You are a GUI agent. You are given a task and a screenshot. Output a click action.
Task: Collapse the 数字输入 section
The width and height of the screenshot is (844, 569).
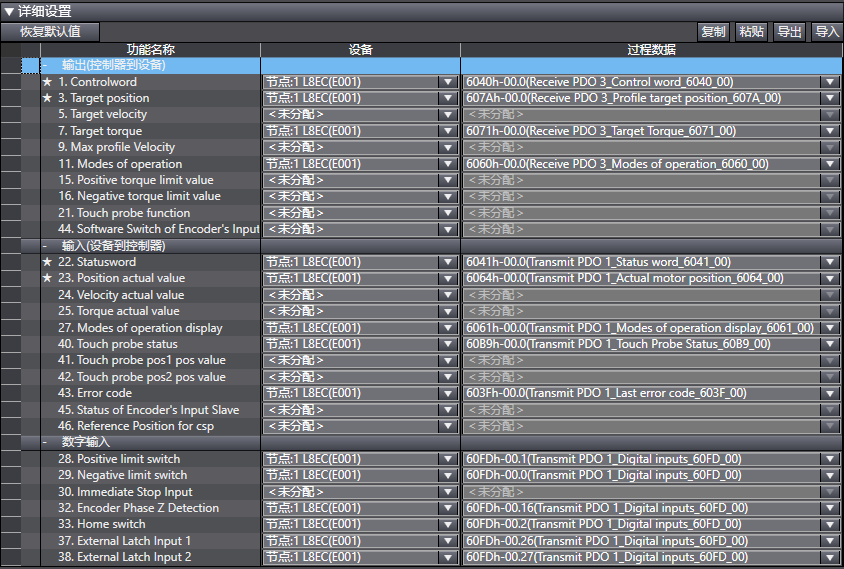tap(46, 442)
